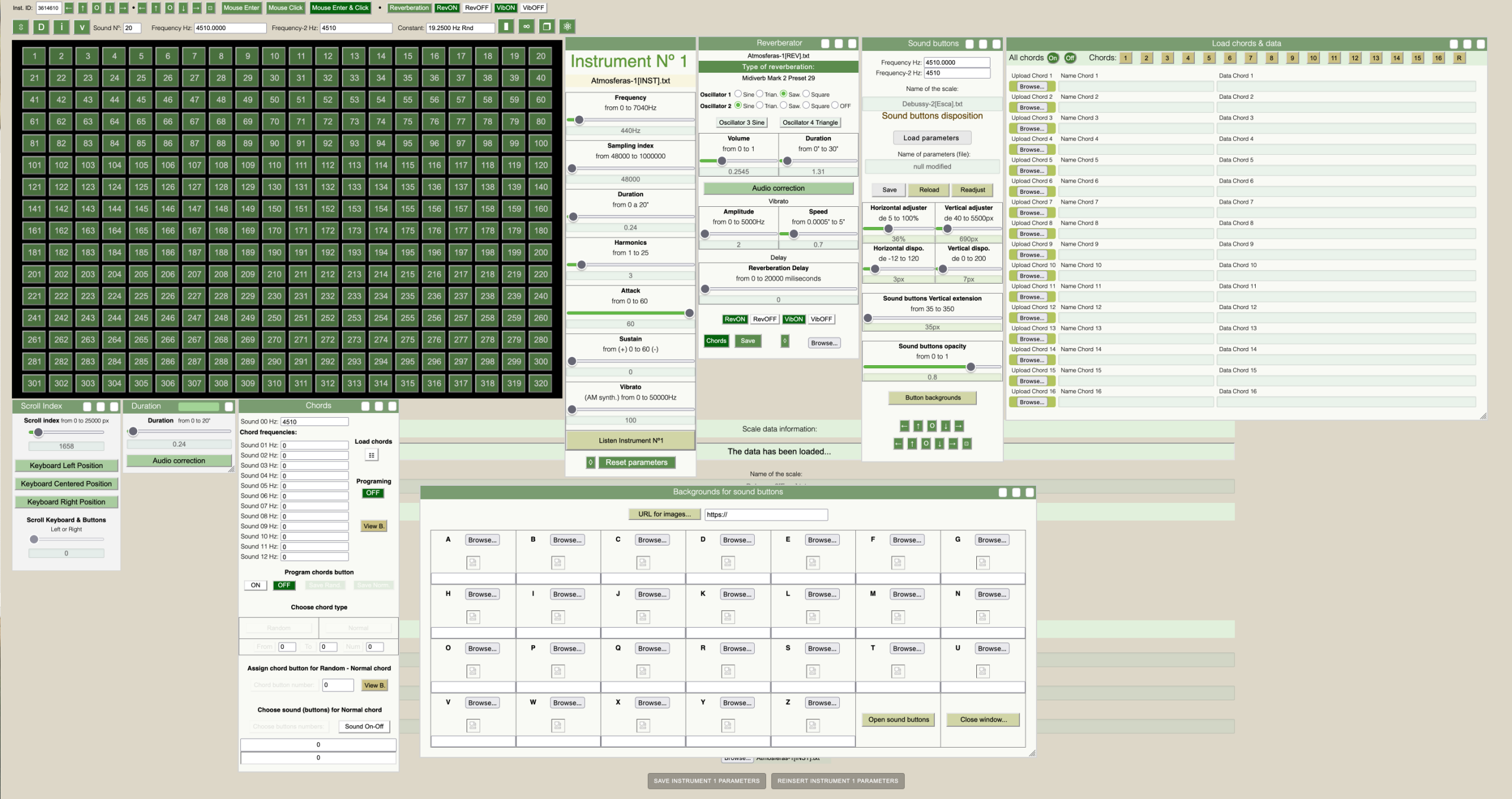1512x799 pixels.
Task: Select Square for Oscillator 2
Action: point(806,105)
